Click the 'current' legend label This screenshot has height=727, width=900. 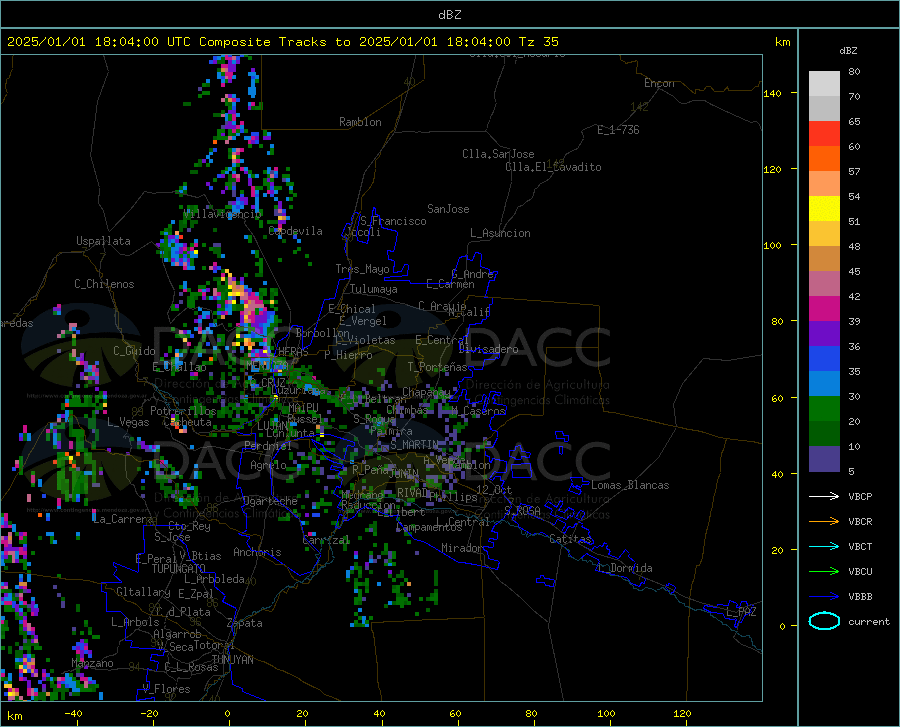tap(869, 621)
